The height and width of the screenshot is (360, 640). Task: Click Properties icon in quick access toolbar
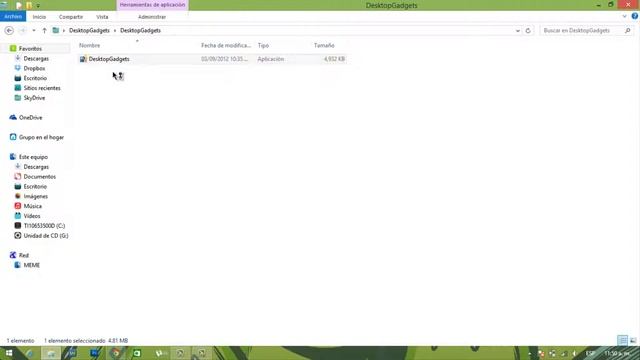pyautogui.click(x=19, y=5)
